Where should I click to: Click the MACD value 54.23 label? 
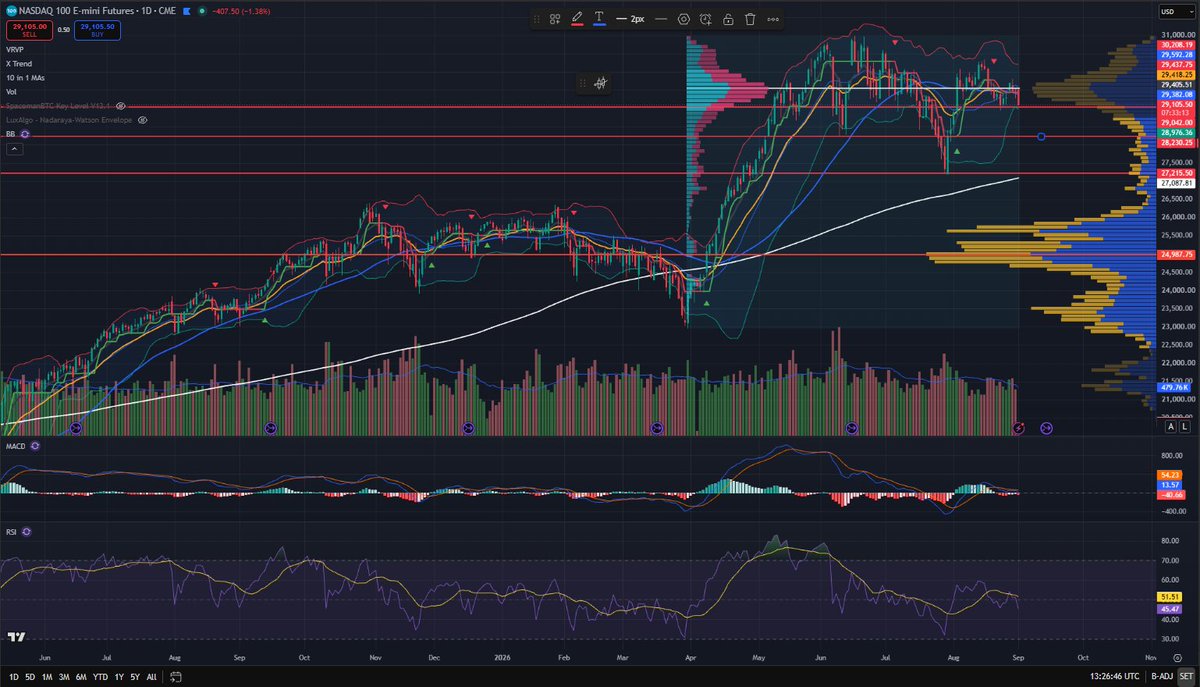1169,474
